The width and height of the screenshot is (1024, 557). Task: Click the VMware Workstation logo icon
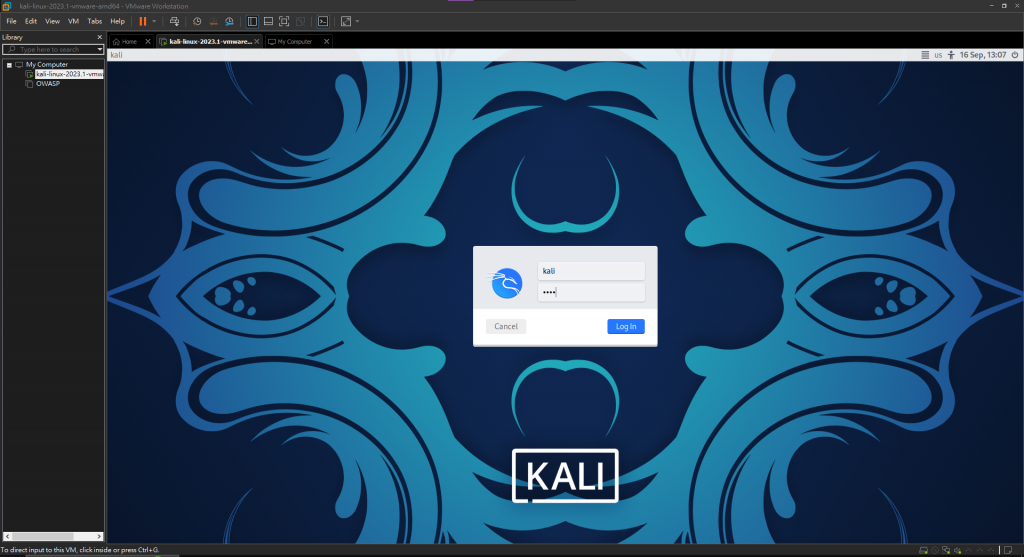7,6
